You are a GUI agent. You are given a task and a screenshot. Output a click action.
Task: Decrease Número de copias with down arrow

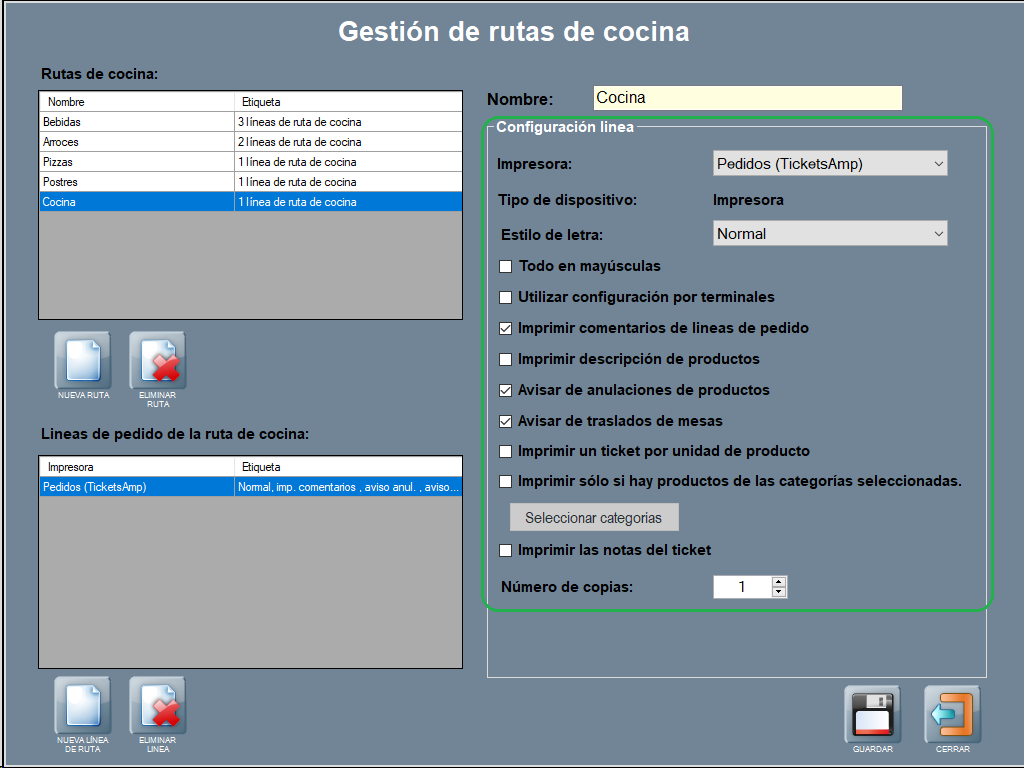tap(779, 592)
